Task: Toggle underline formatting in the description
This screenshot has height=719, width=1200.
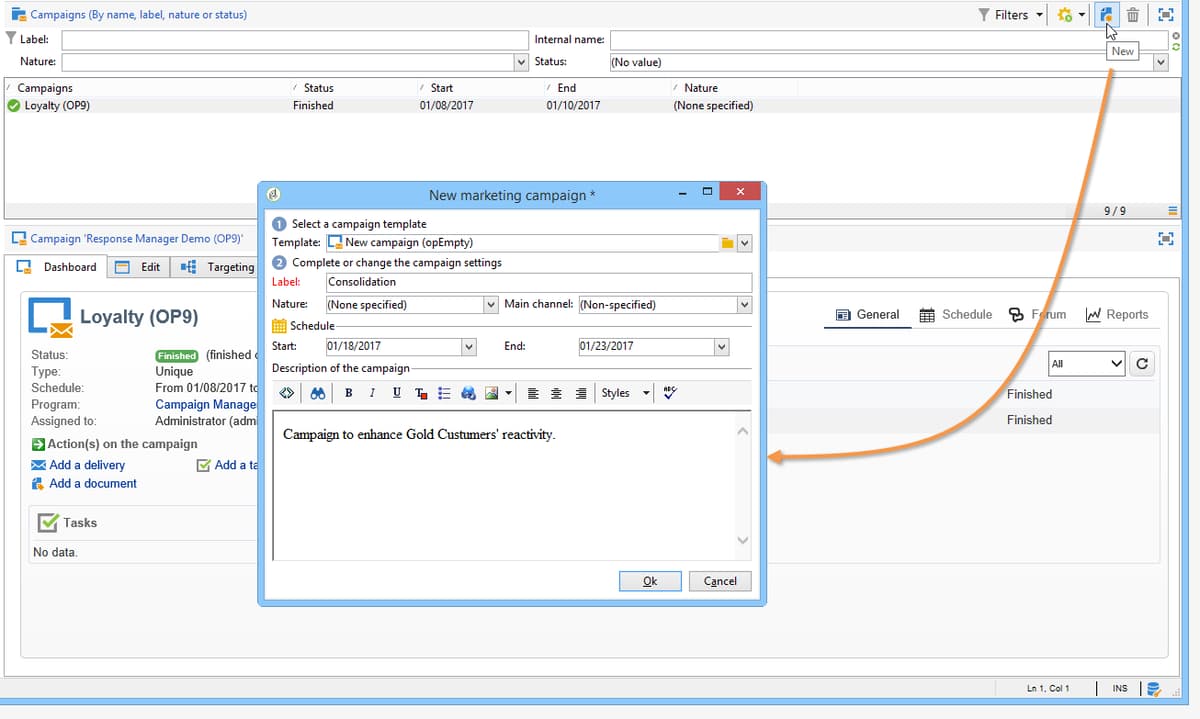Action: pyautogui.click(x=396, y=392)
